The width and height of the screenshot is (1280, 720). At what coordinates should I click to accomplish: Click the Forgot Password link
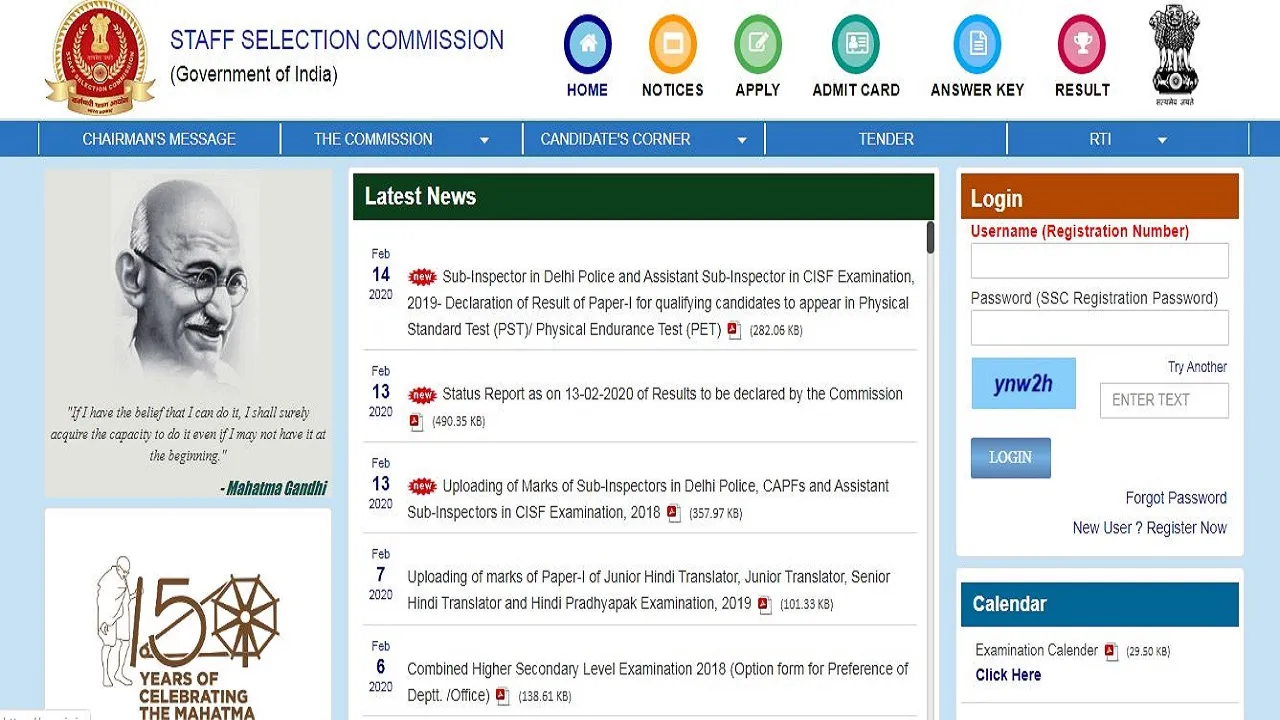(x=1176, y=498)
